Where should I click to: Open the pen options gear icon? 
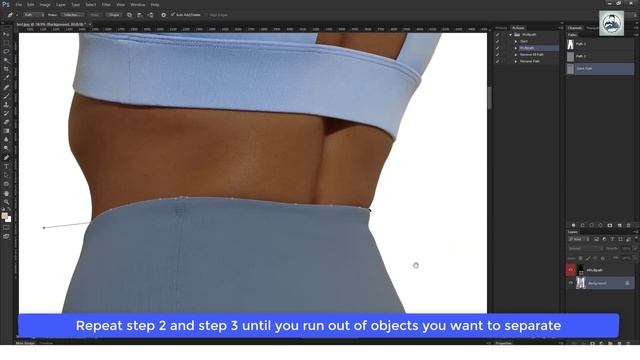(164, 15)
